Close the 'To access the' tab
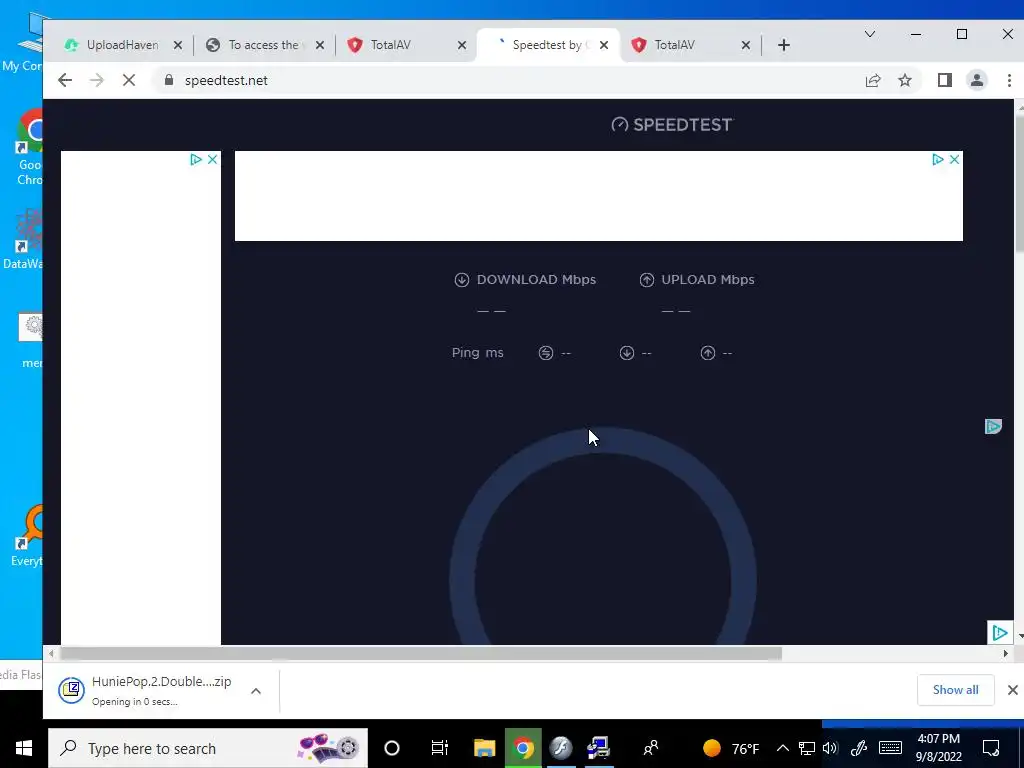1024x768 pixels. 319,45
